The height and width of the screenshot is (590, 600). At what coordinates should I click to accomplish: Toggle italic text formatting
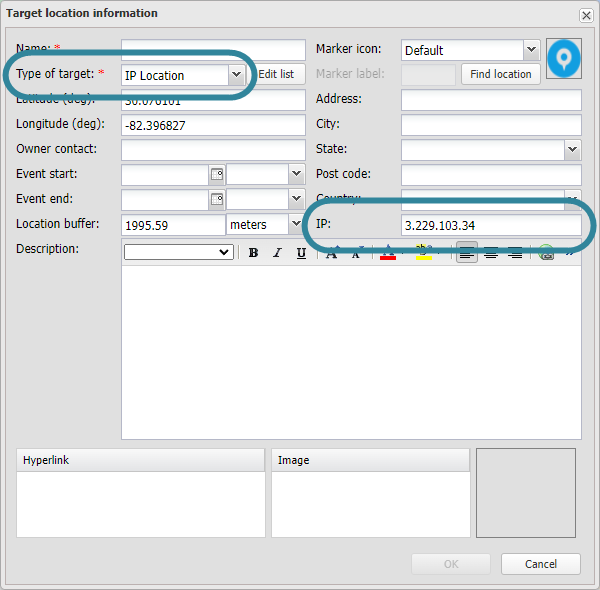pos(277,253)
